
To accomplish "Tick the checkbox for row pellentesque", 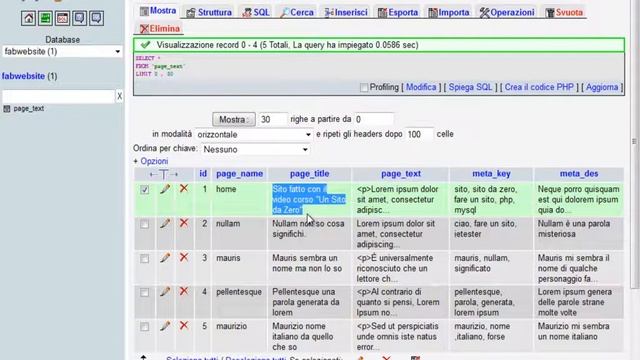I will (x=144, y=293).
